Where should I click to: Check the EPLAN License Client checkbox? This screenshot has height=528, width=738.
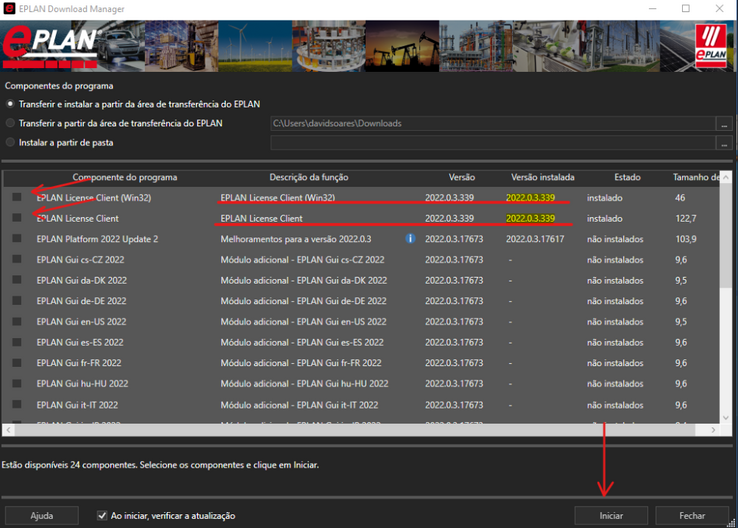[x=17, y=218]
